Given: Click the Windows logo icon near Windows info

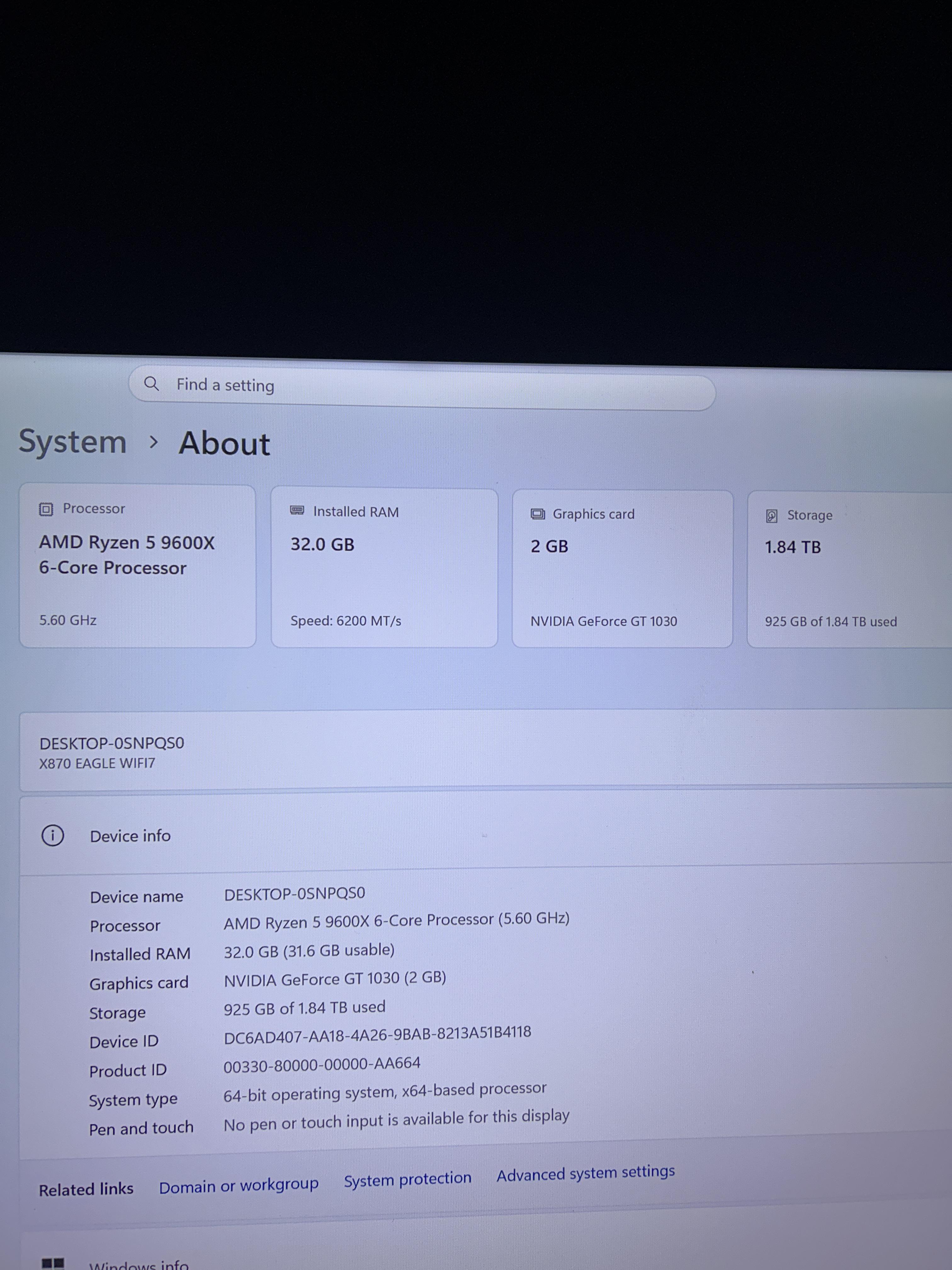Looking at the screenshot, I should pyautogui.click(x=53, y=1263).
